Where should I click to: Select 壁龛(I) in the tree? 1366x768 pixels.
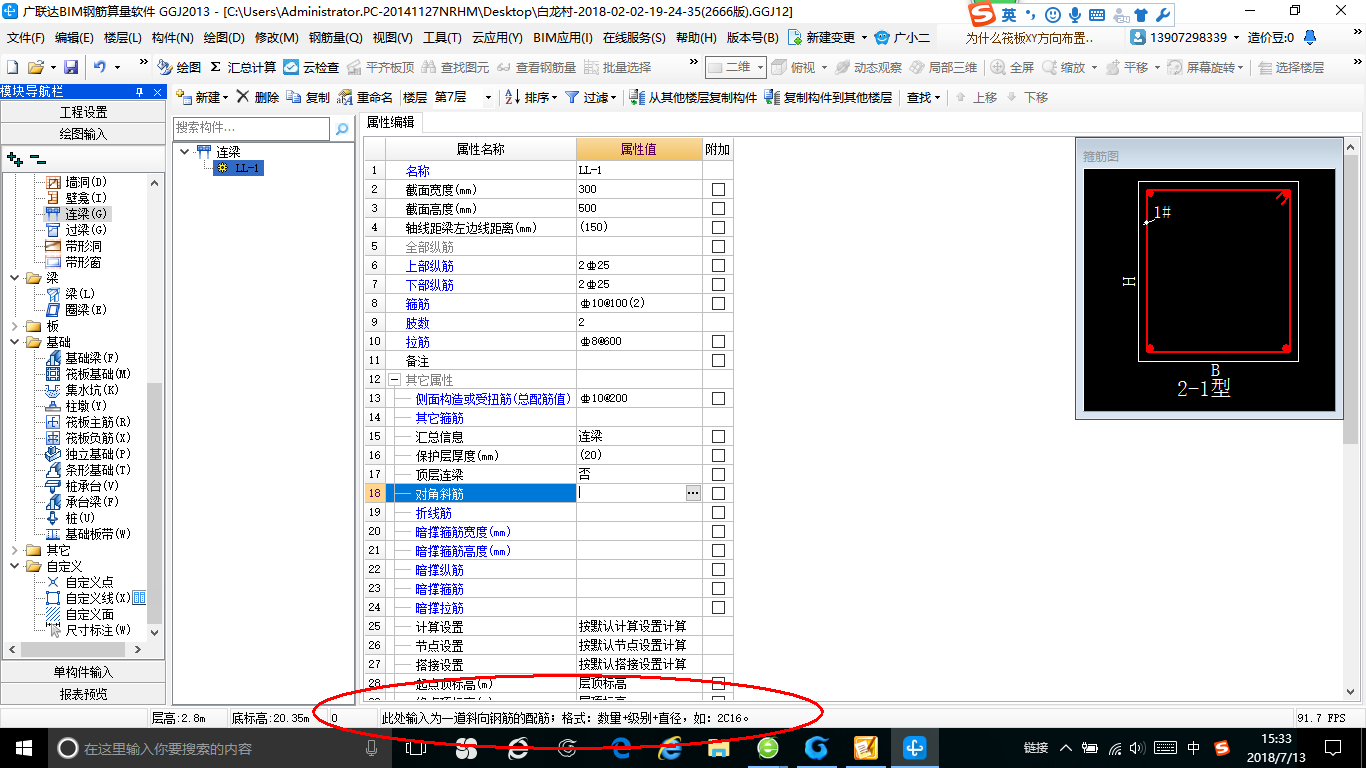86,198
